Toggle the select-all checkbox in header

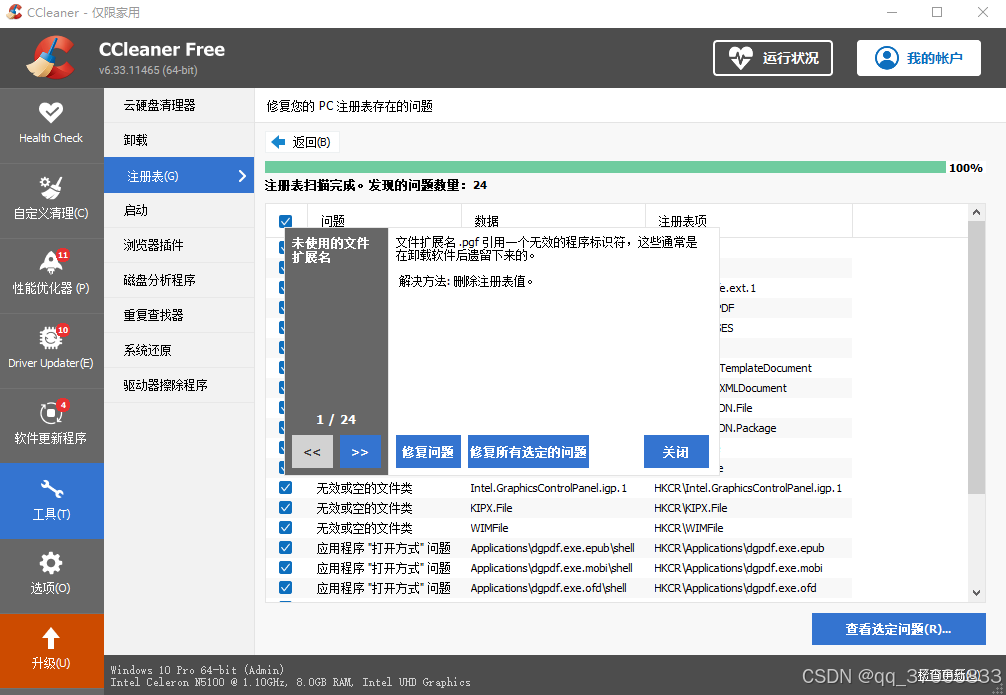[x=286, y=221]
